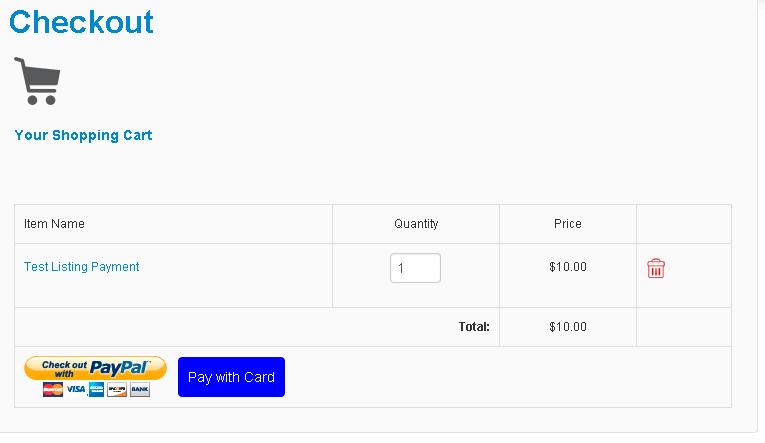Open the Test Listing Payment link
Screen dimensions: 765x443
[81, 267]
